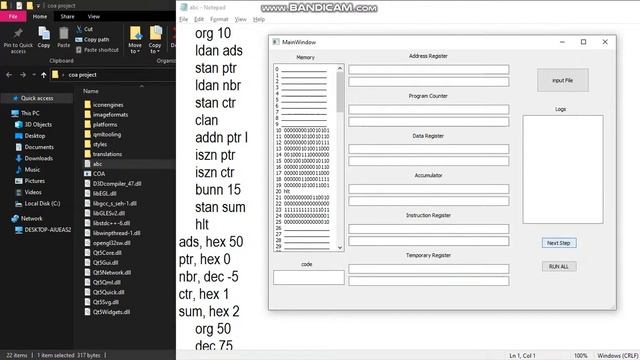640x360 pixels.
Task: Open Notepad's Help menu
Action: click(259, 19)
